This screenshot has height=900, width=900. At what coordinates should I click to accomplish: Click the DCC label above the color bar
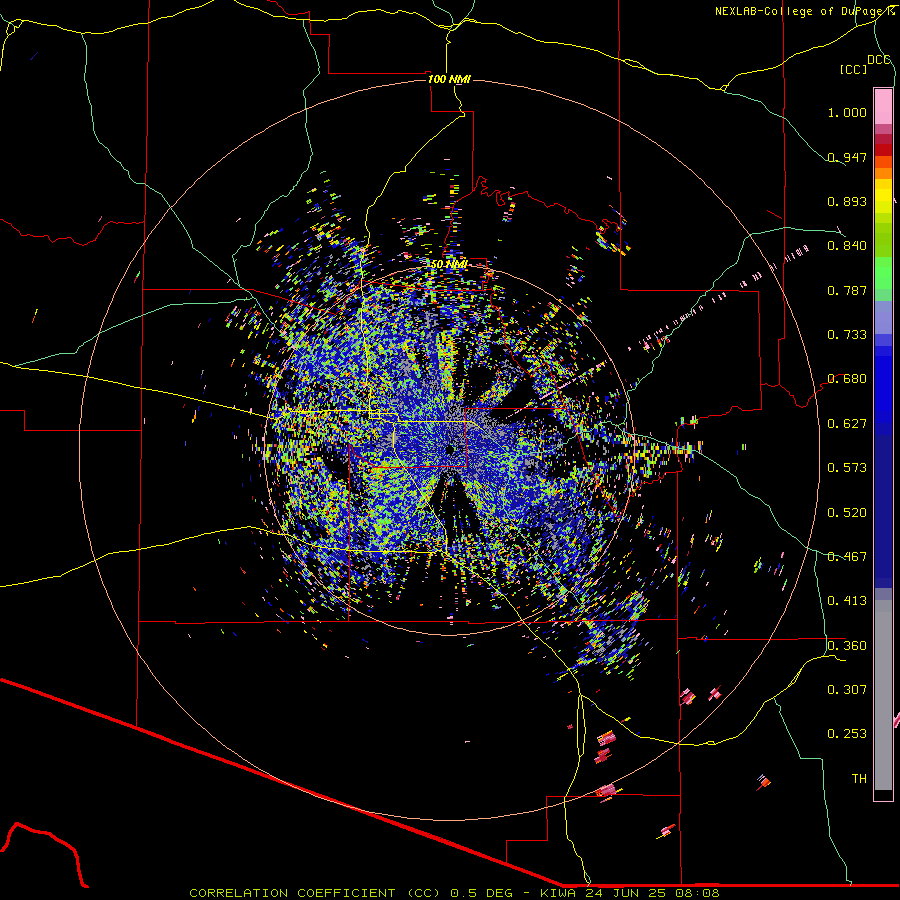[x=878, y=60]
